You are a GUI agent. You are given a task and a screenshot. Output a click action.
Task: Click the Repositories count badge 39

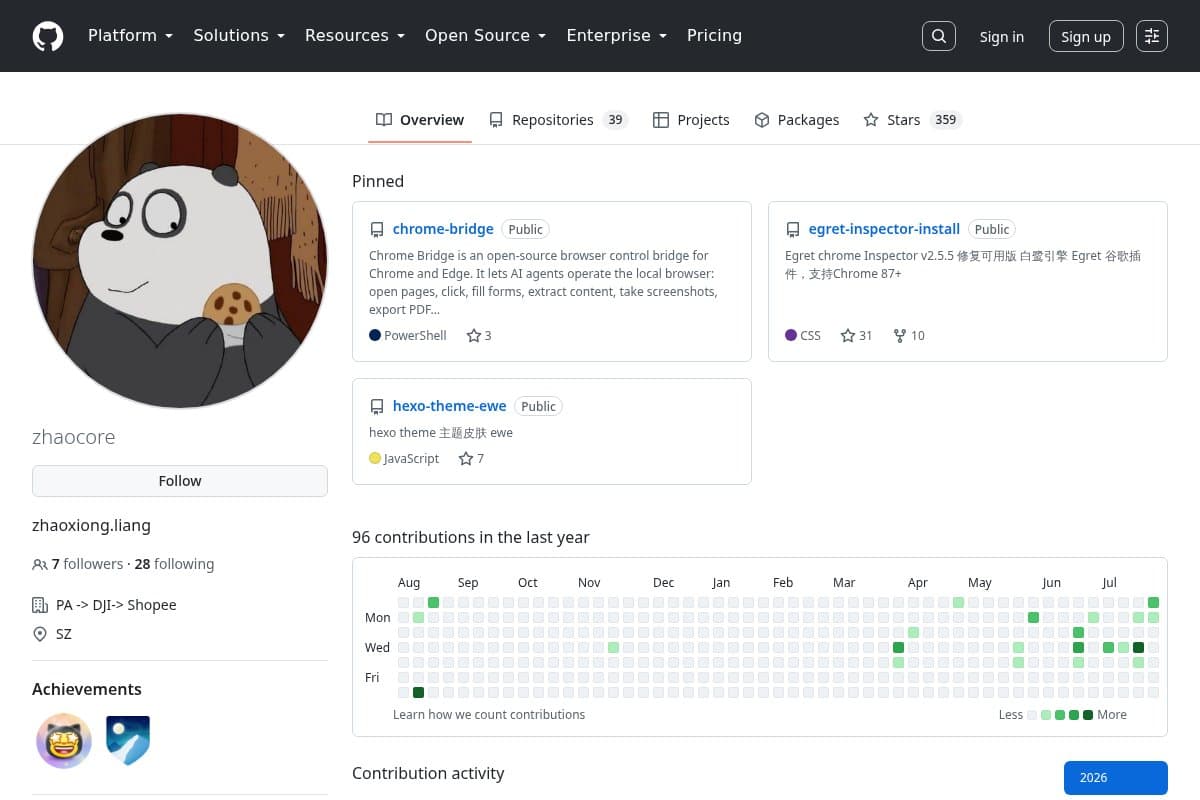pyautogui.click(x=615, y=120)
